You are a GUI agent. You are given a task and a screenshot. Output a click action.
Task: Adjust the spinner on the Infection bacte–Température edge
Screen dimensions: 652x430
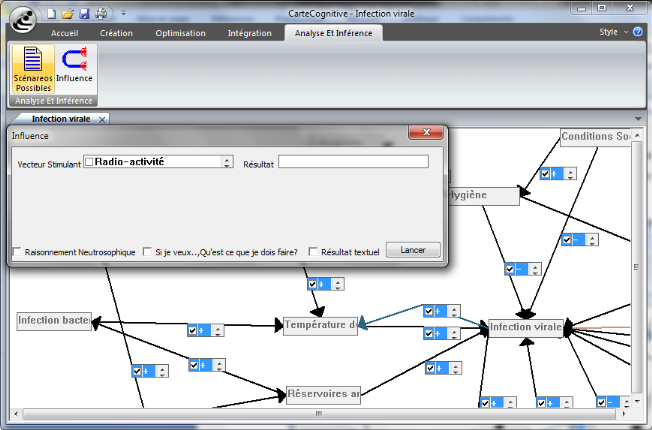tap(218, 331)
